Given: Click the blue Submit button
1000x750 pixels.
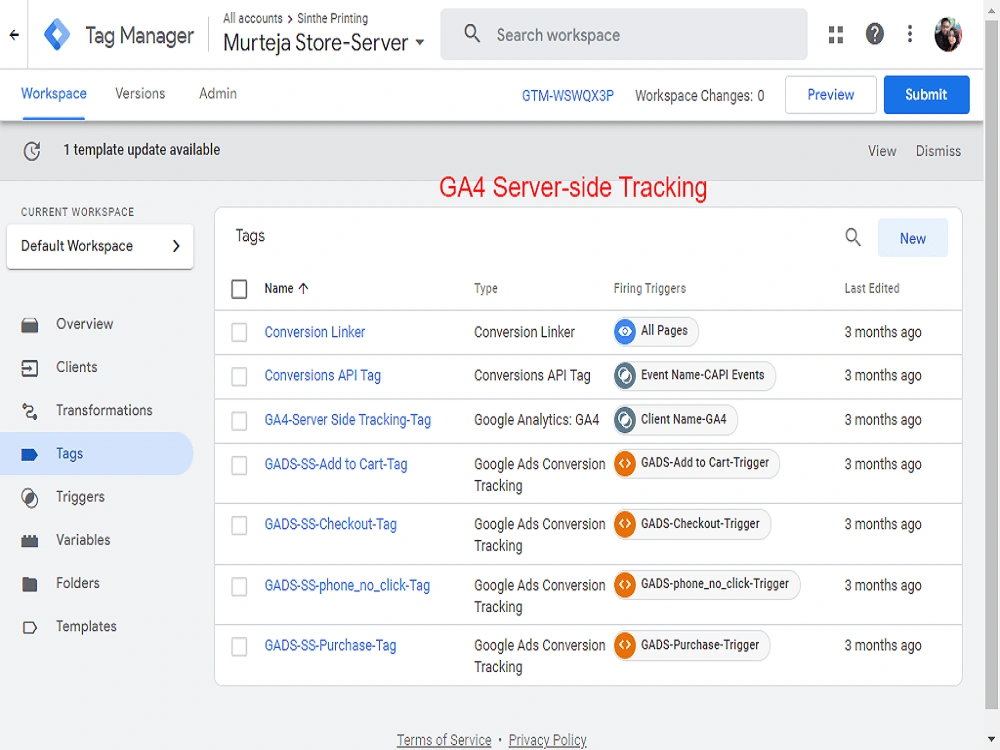Looking at the screenshot, I should (x=926, y=95).
